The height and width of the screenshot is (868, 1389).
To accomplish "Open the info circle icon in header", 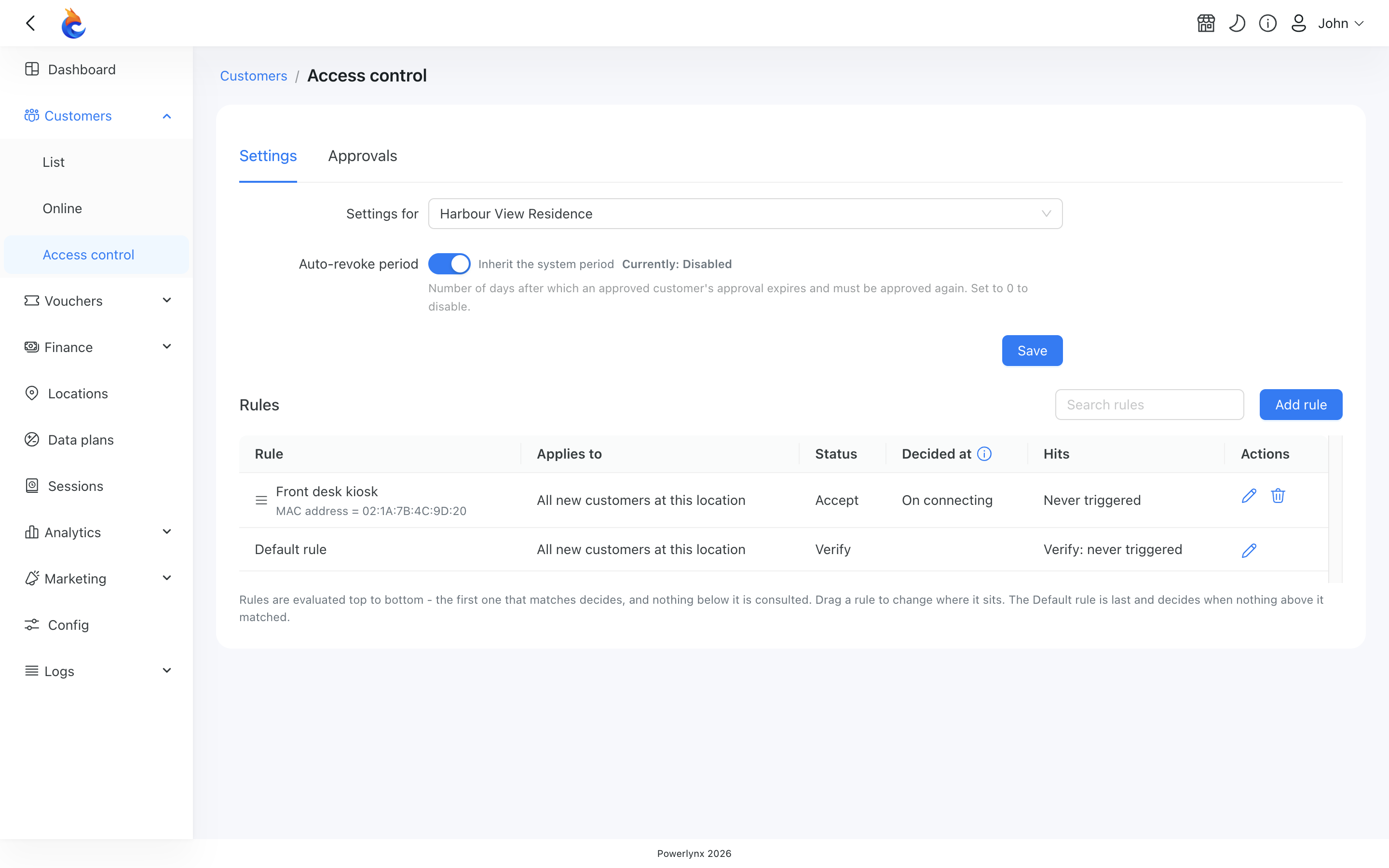I will coord(1268,23).
